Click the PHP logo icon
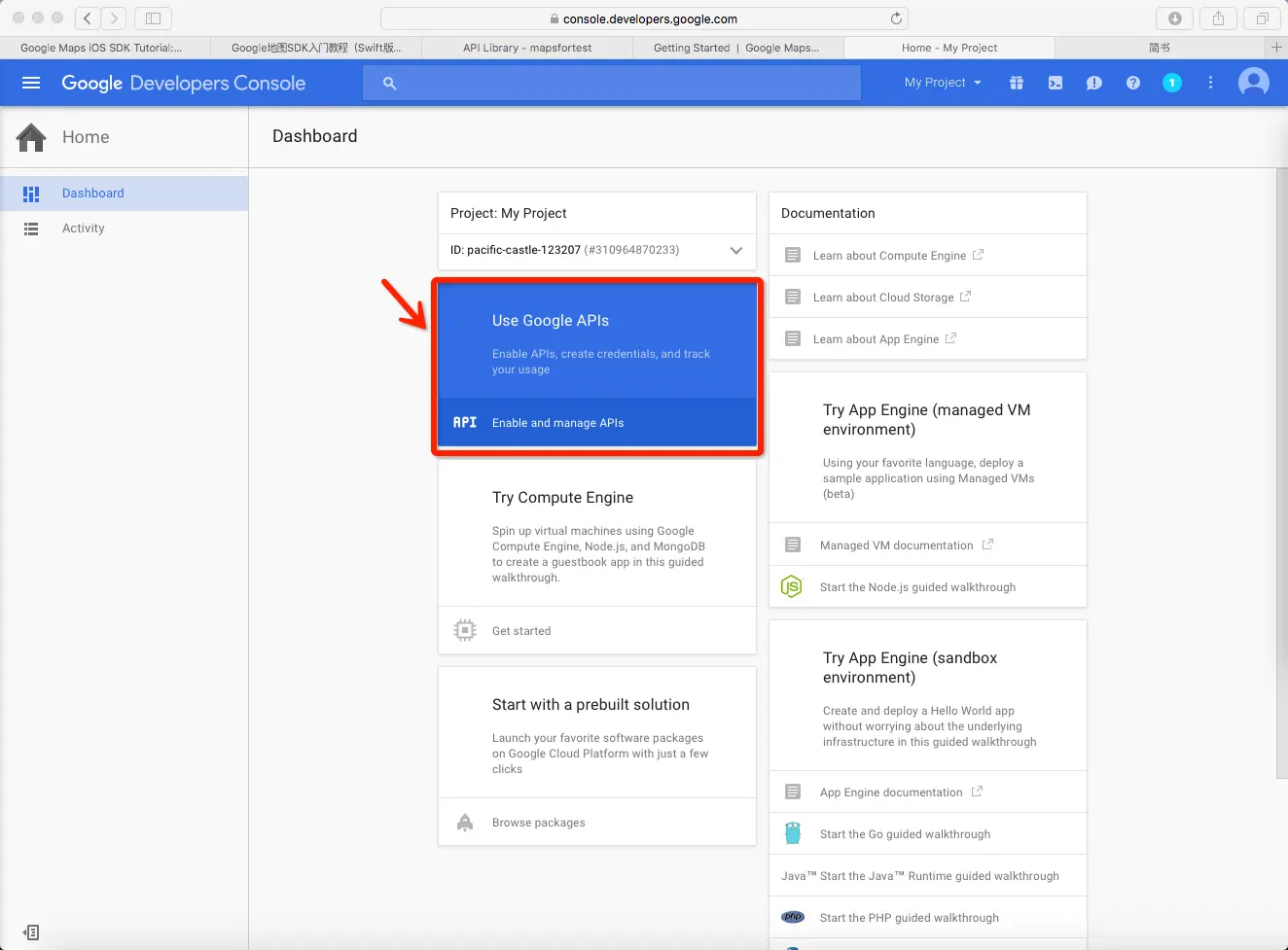1288x950 pixels. coord(793,917)
